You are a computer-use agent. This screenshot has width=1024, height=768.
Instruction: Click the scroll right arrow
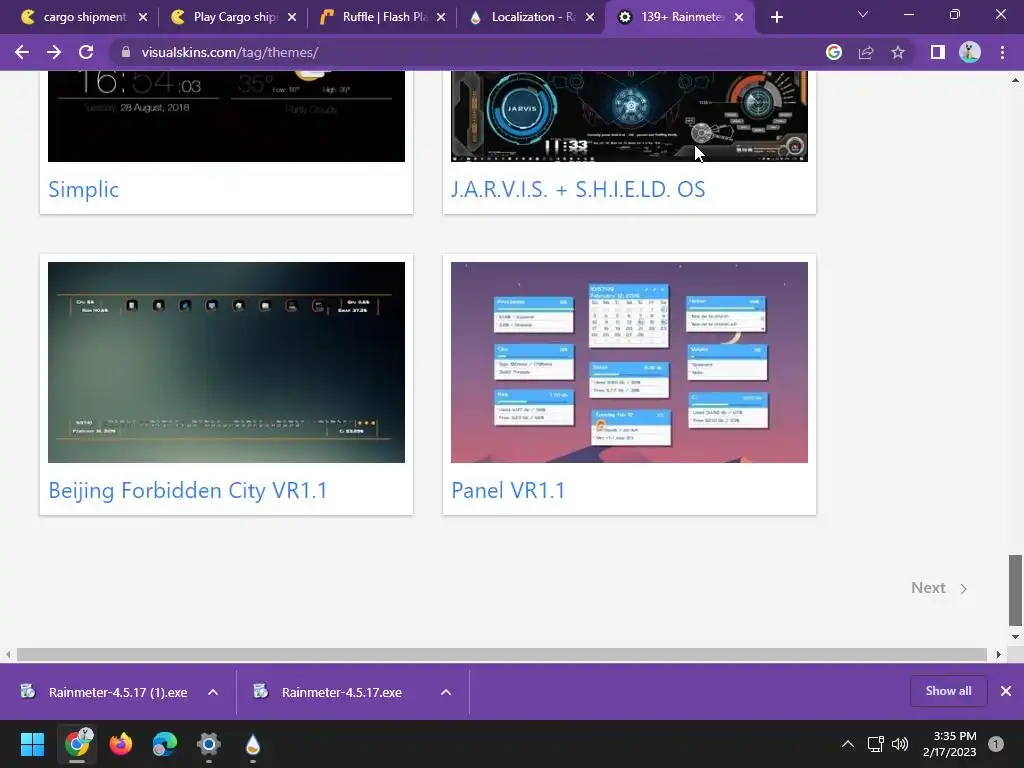[x=998, y=654]
